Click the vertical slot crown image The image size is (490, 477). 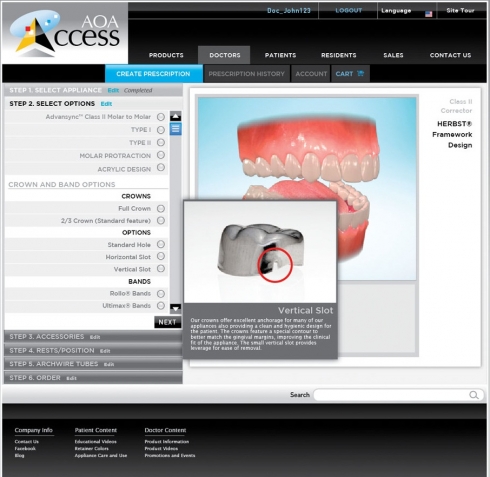coord(260,253)
